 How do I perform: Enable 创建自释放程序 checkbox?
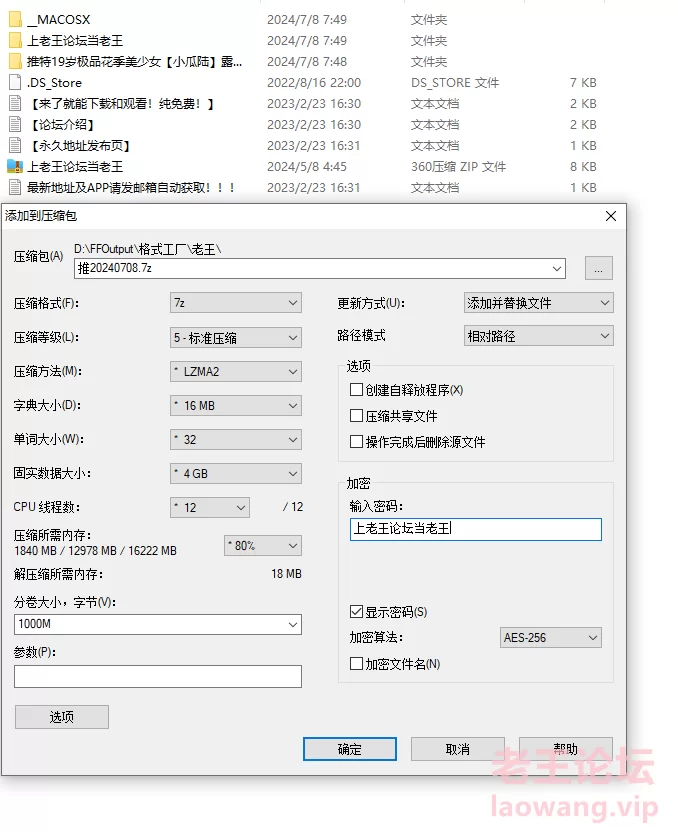(x=357, y=390)
